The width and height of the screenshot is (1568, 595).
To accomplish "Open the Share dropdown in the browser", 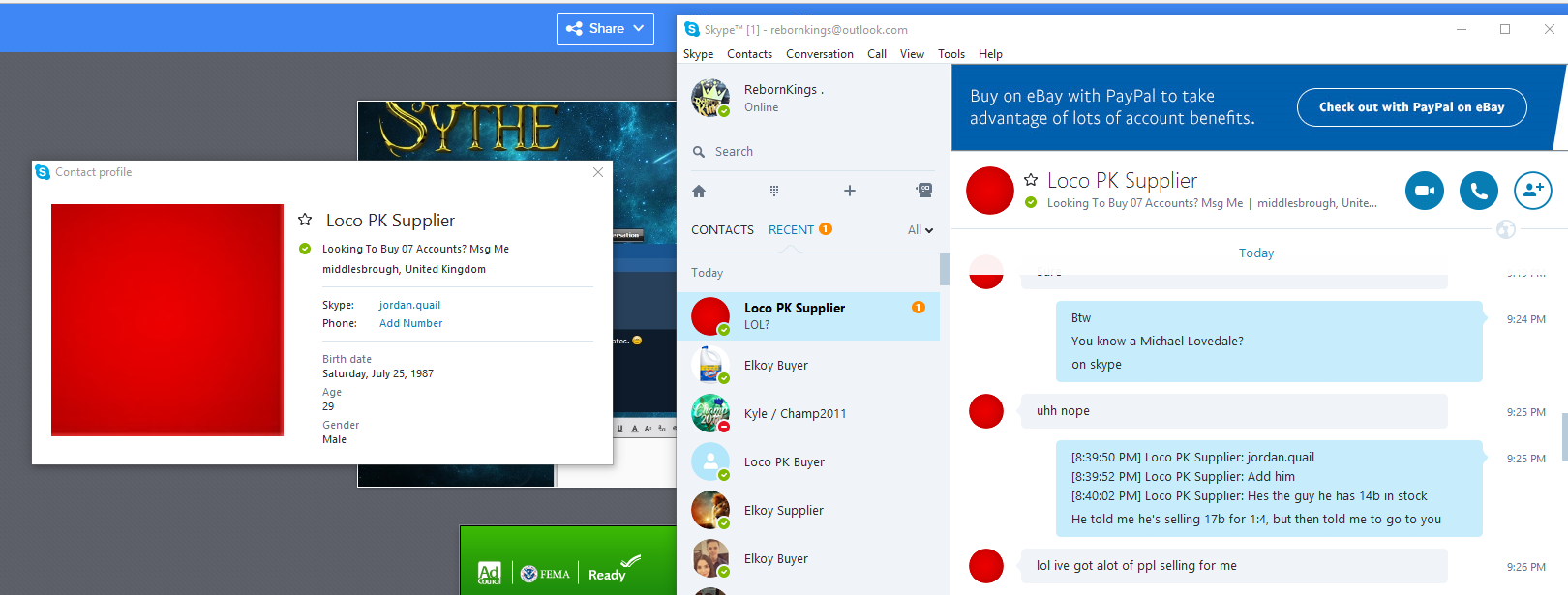I will [x=605, y=28].
